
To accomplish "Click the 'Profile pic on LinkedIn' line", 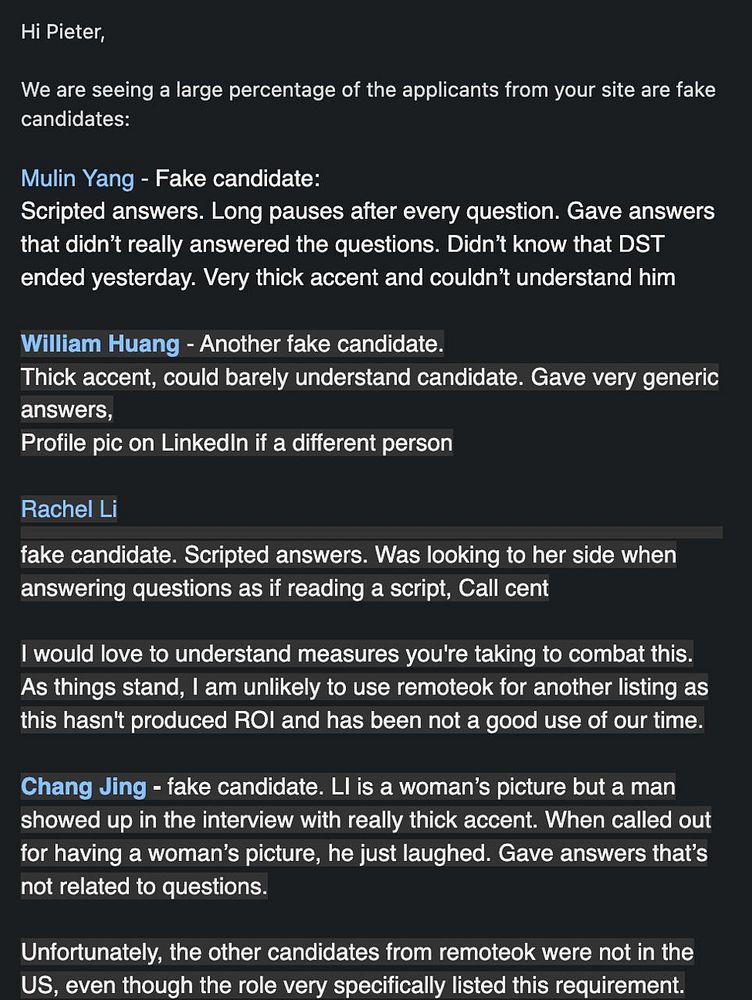I will 237,443.
